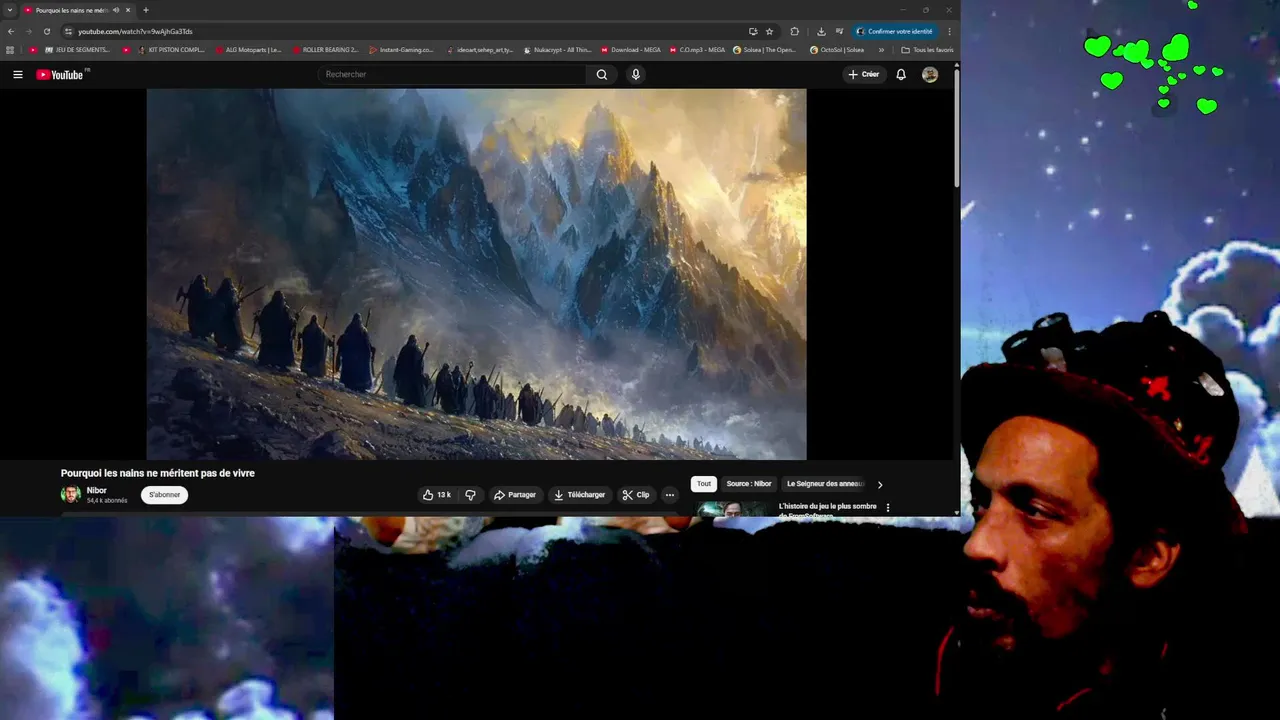Go to YouTube home via the logo

(x=60, y=75)
